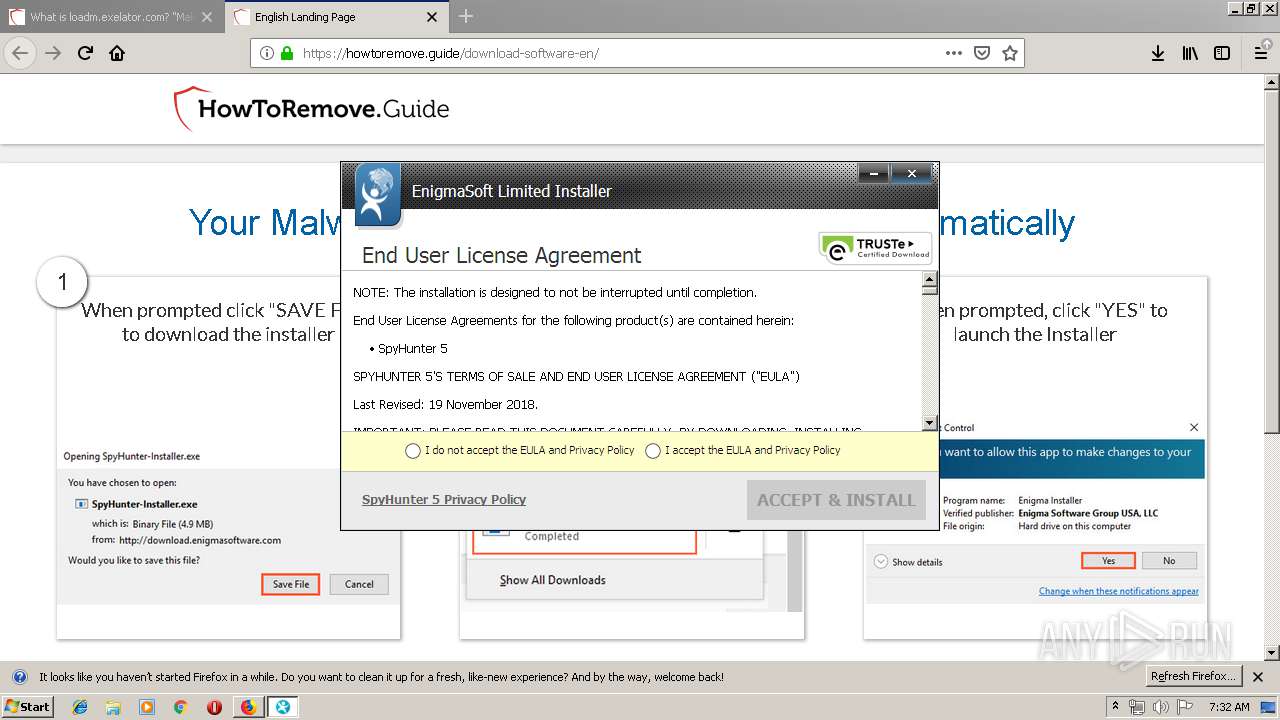Screen dimensions: 1280x720
Task: Open the Firefox hamburger menu
Action: tap(1259, 53)
